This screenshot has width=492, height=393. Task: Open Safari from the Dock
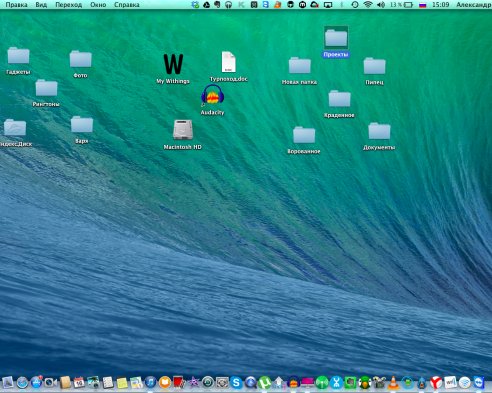pos(22,382)
